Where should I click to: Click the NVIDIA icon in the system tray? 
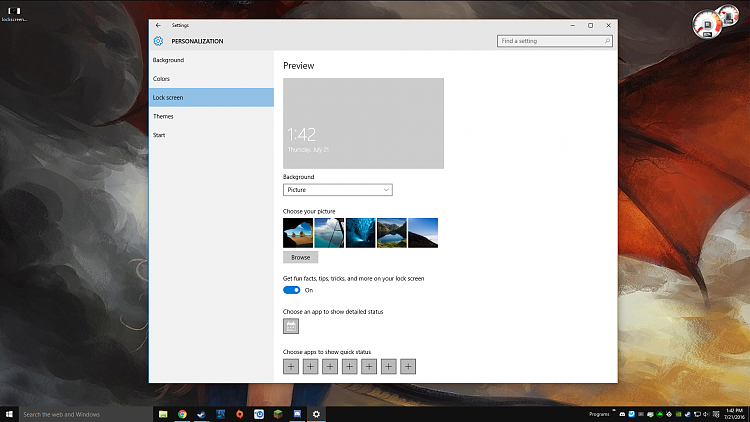pyautogui.click(x=678, y=414)
